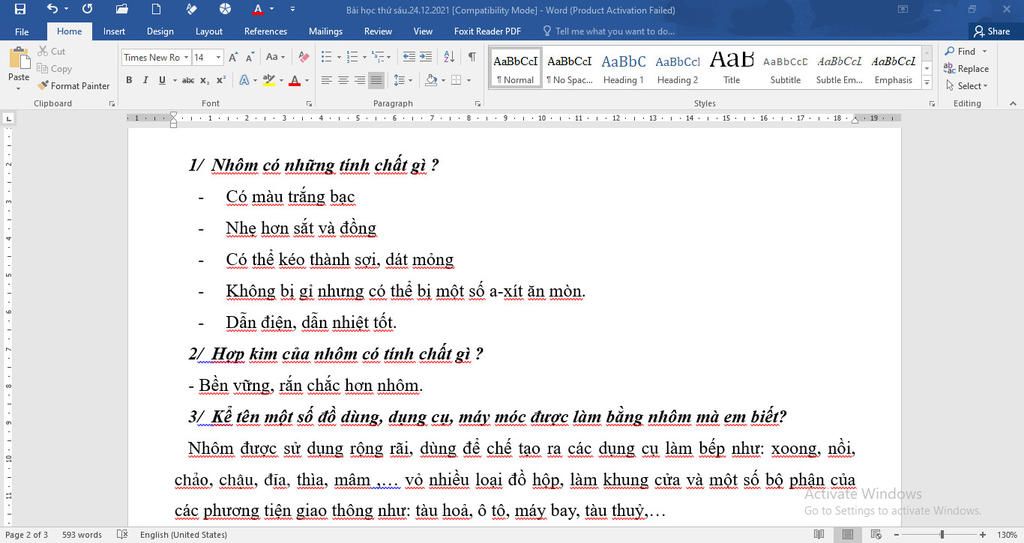Switch to the Layout tab

point(209,31)
